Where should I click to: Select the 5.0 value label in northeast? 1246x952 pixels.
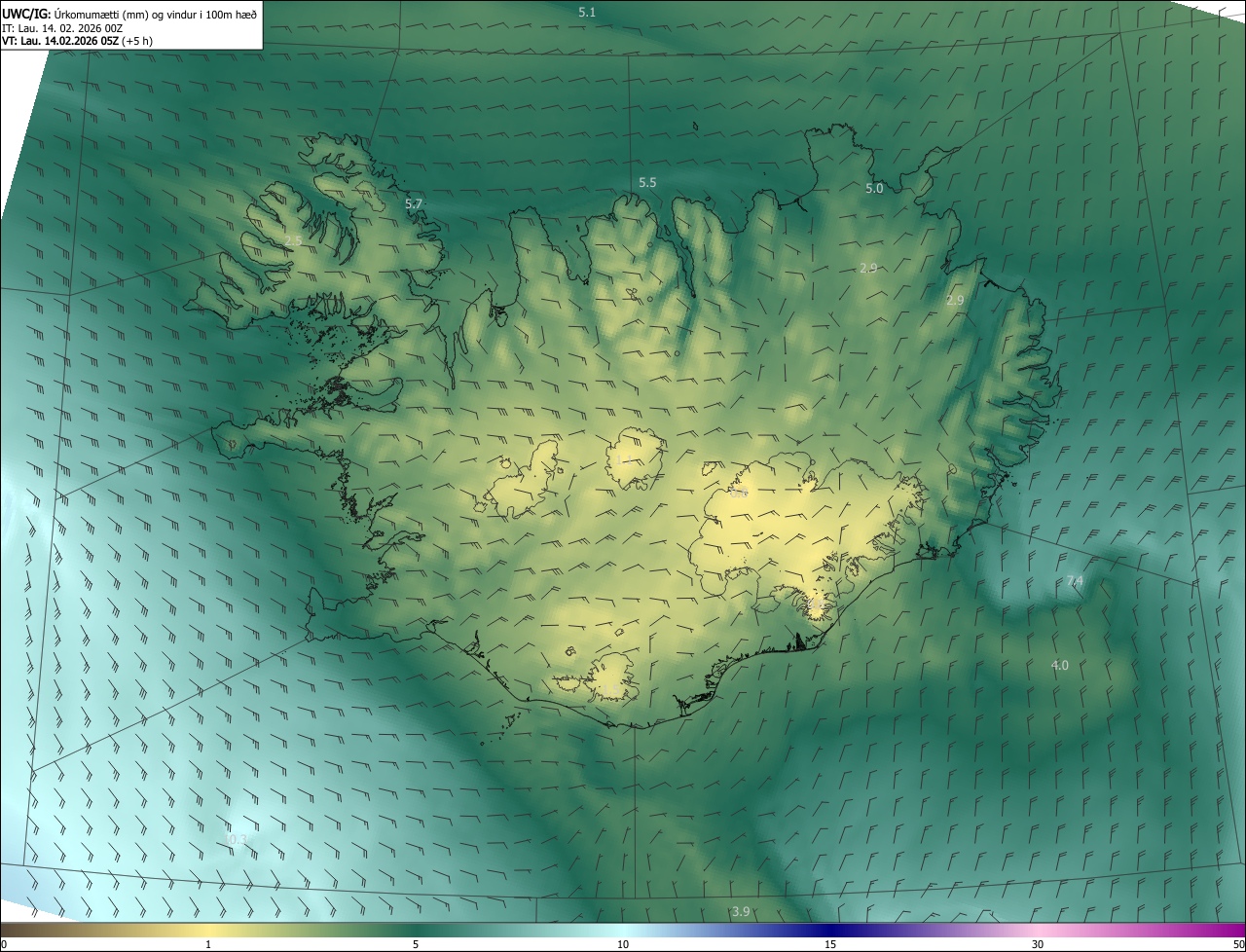874,189
